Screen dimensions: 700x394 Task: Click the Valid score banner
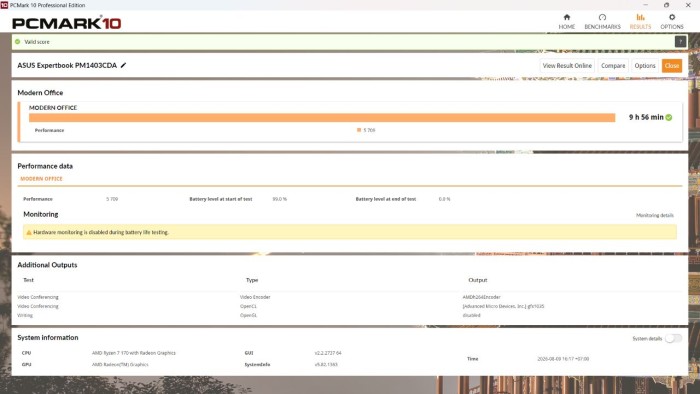click(350, 41)
